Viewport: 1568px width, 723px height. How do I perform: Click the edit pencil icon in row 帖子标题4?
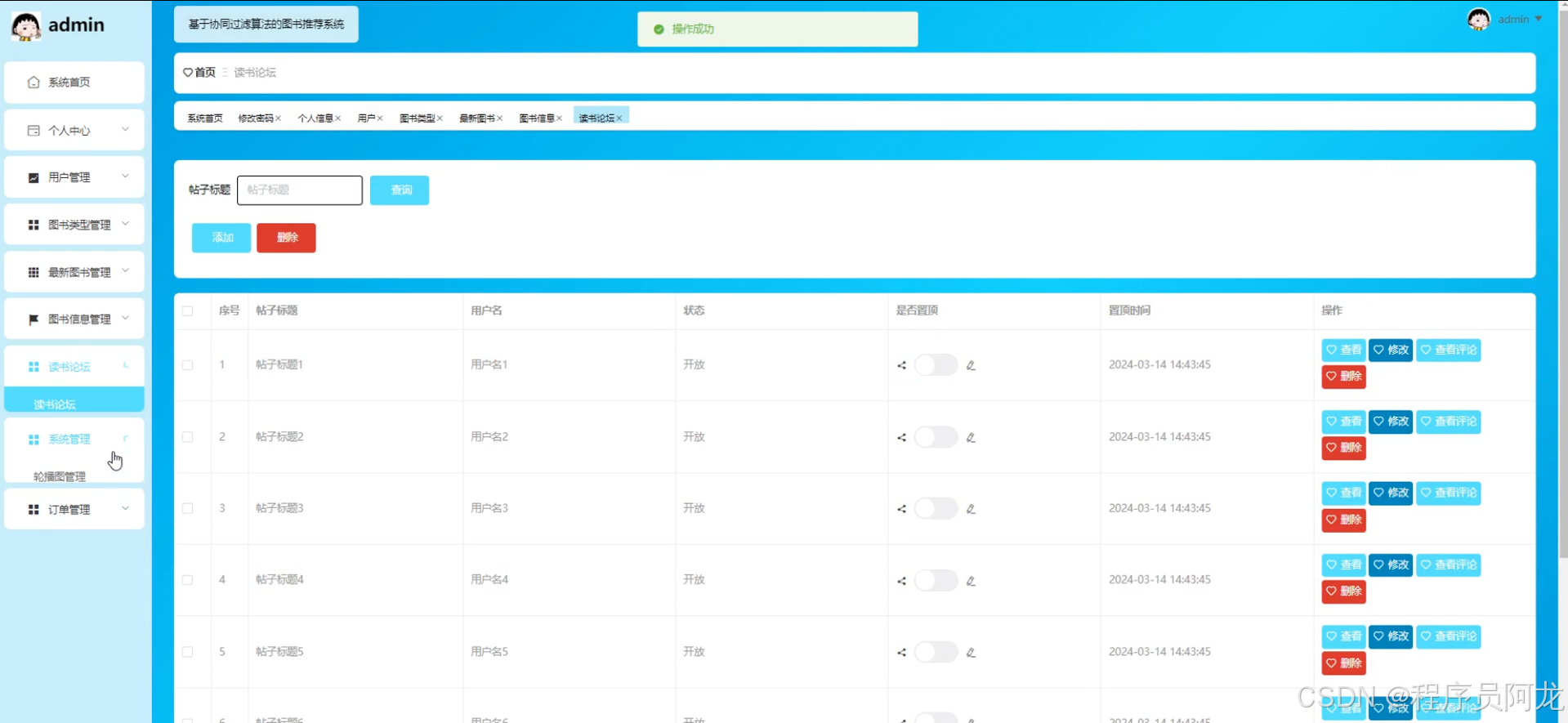coord(971,581)
